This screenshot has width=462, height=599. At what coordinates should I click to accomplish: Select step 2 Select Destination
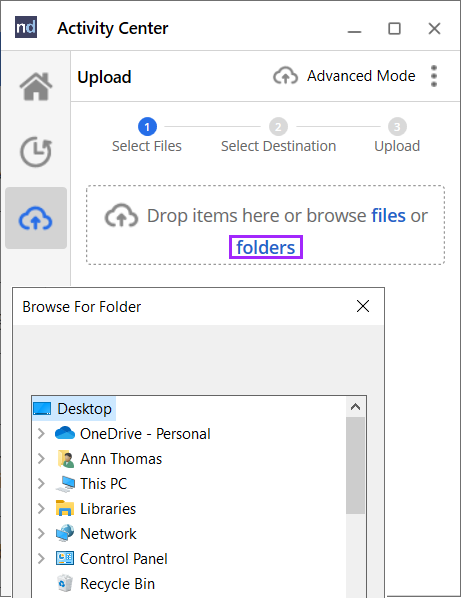pos(278,136)
